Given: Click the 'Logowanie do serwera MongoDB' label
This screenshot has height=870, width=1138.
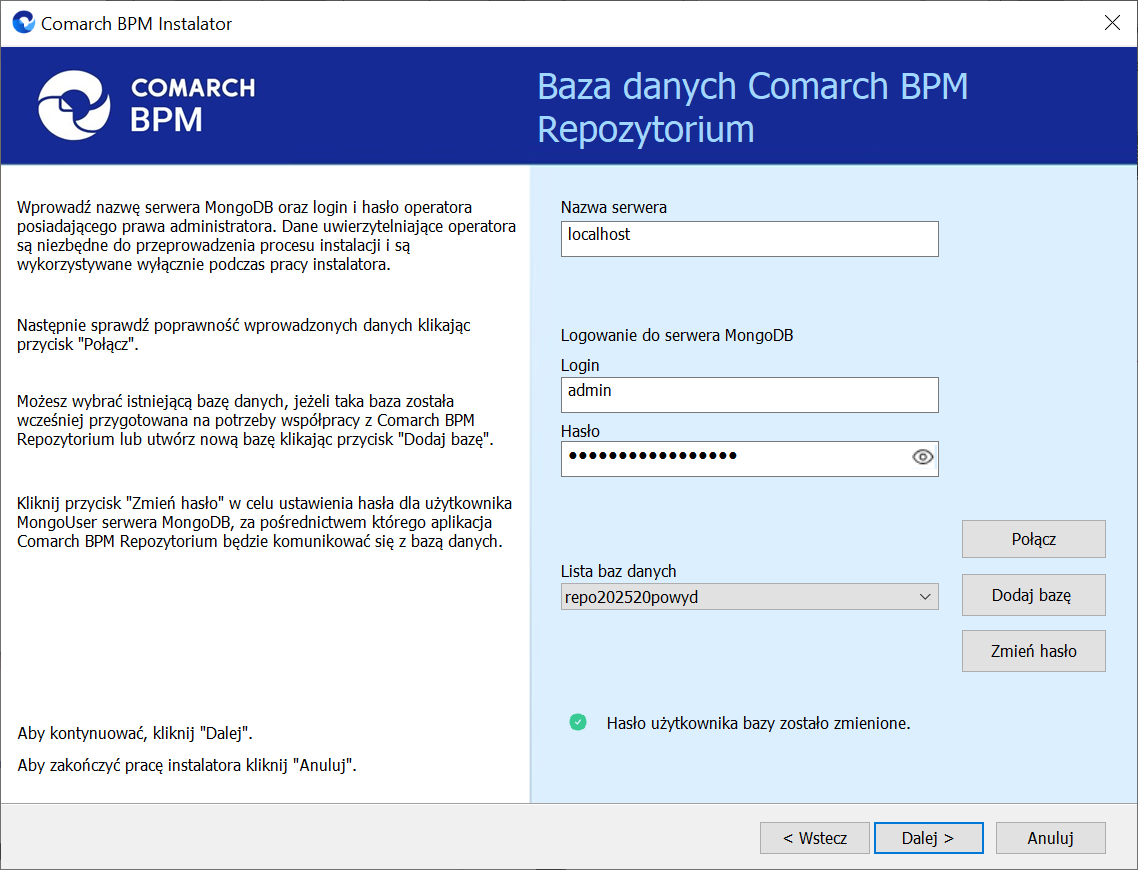Looking at the screenshot, I should [677, 335].
